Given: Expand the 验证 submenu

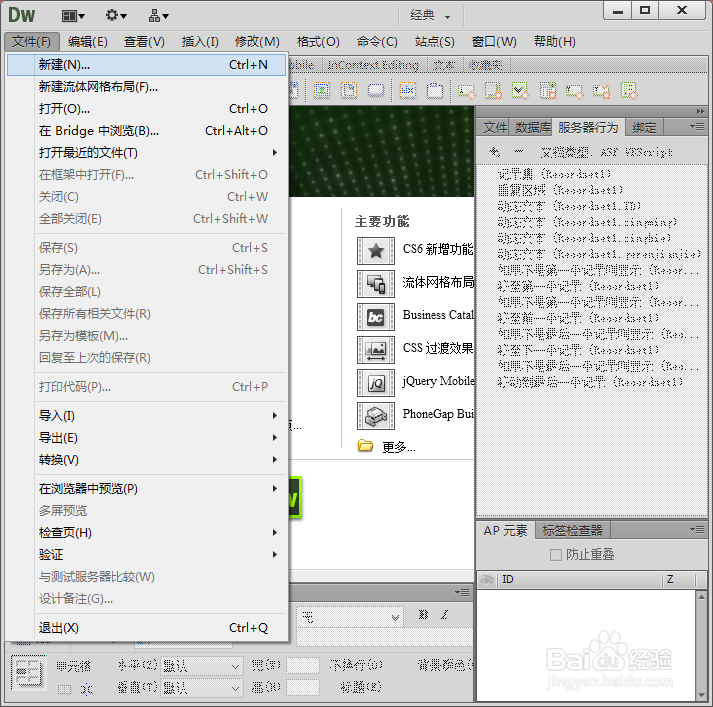Looking at the screenshot, I should point(275,555).
